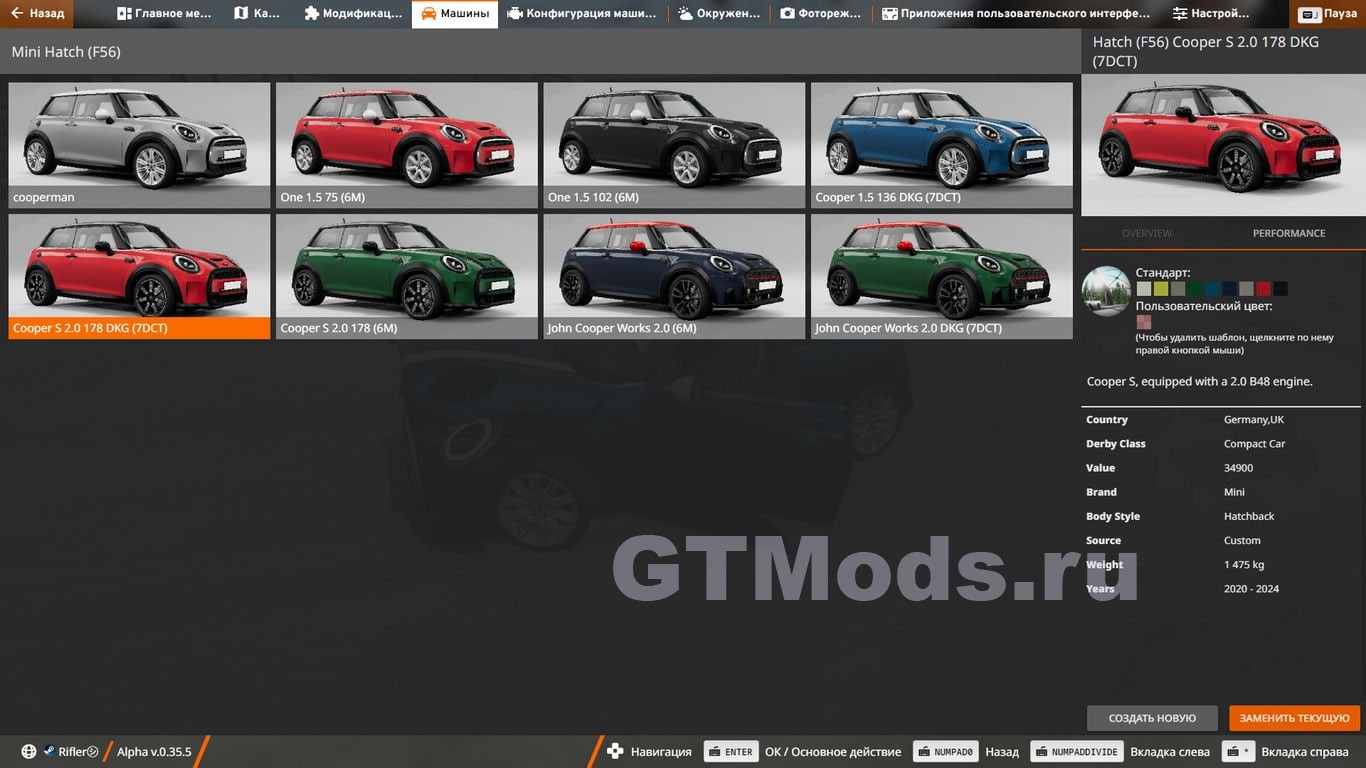Click the Mini Hatch (F56) heading
The width and height of the screenshot is (1366, 768).
click(x=66, y=52)
